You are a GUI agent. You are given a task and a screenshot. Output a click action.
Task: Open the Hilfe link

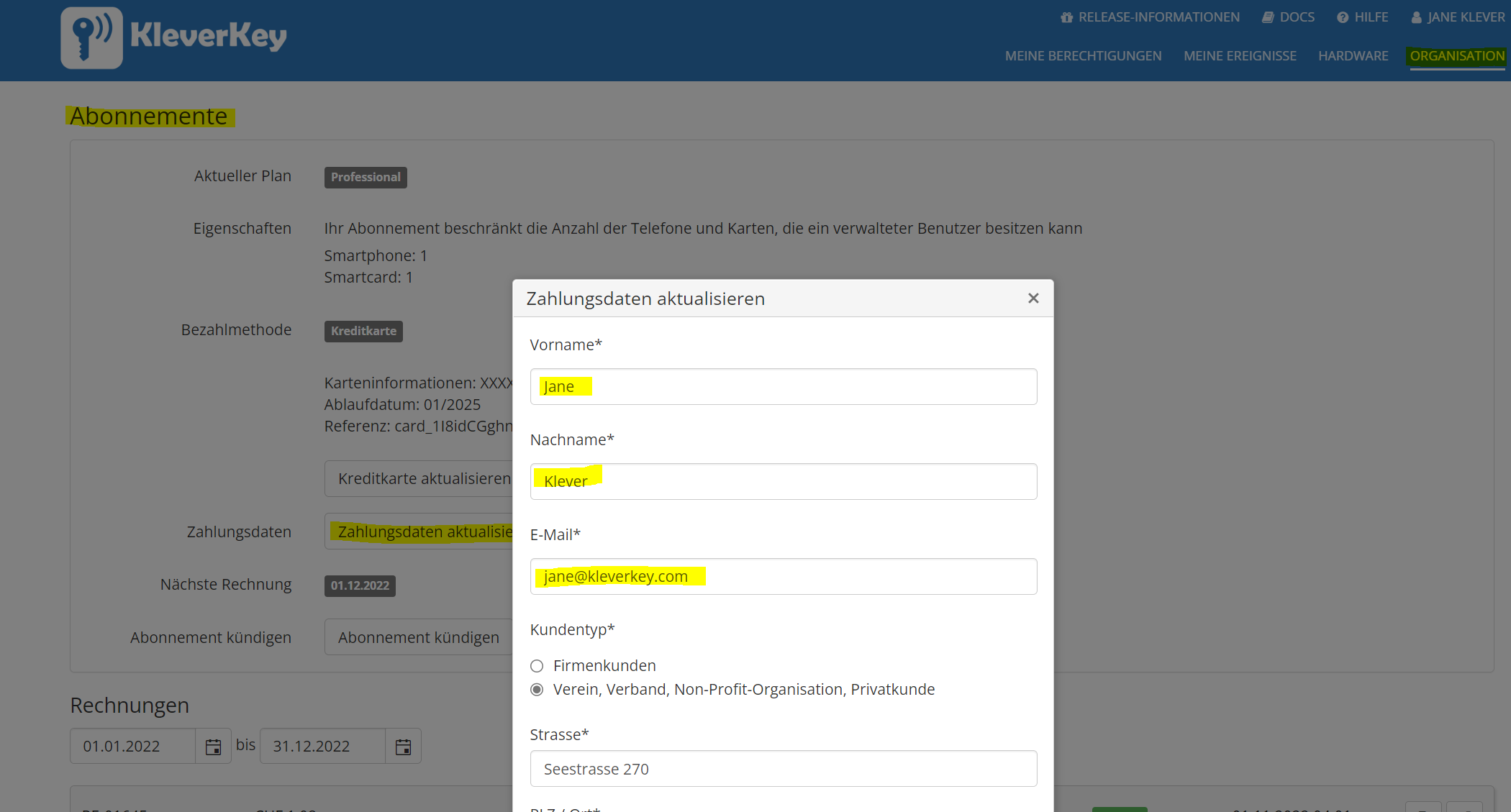pyautogui.click(x=1363, y=17)
